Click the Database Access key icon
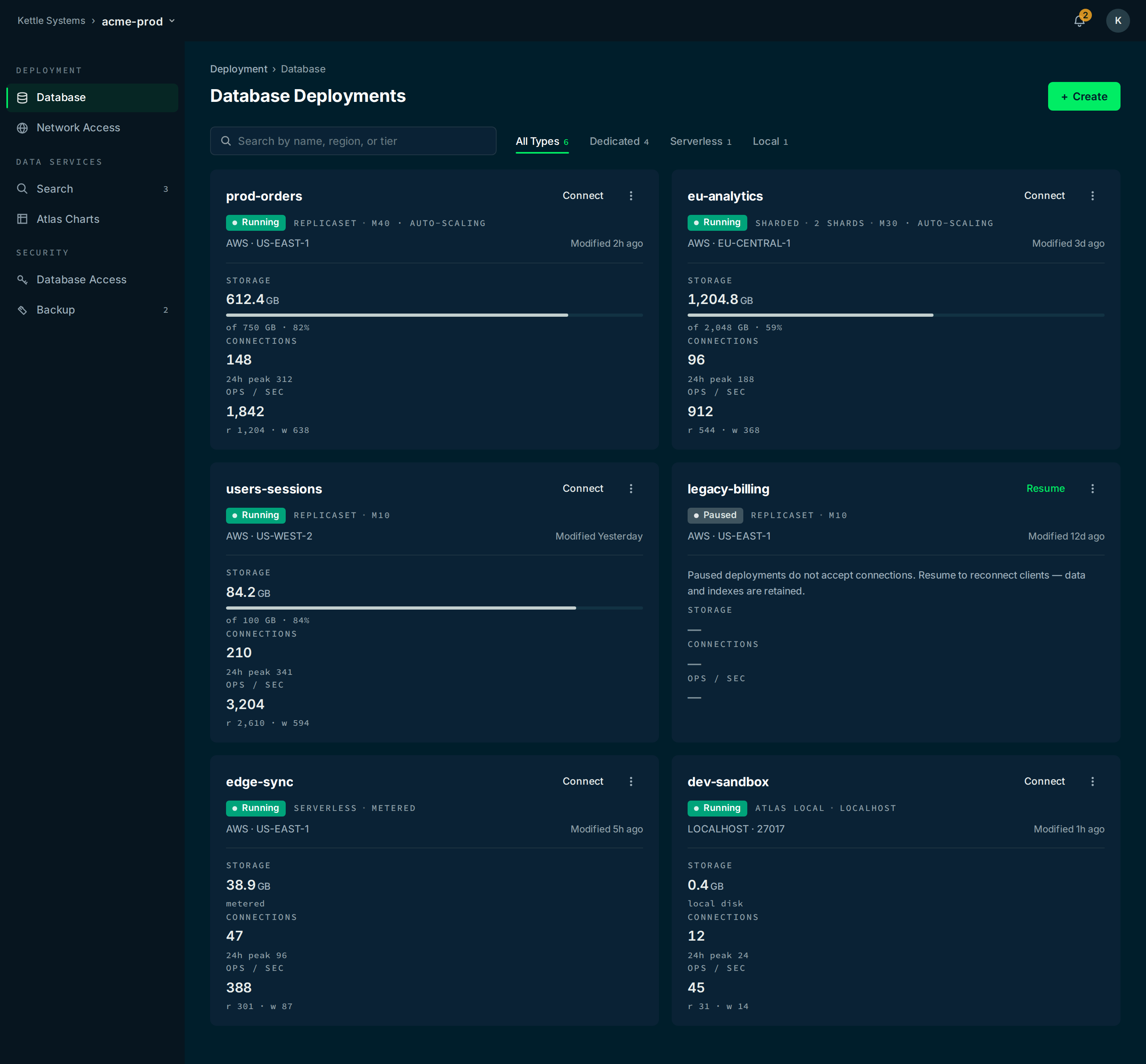The height and width of the screenshot is (1064, 1146). tap(22, 279)
